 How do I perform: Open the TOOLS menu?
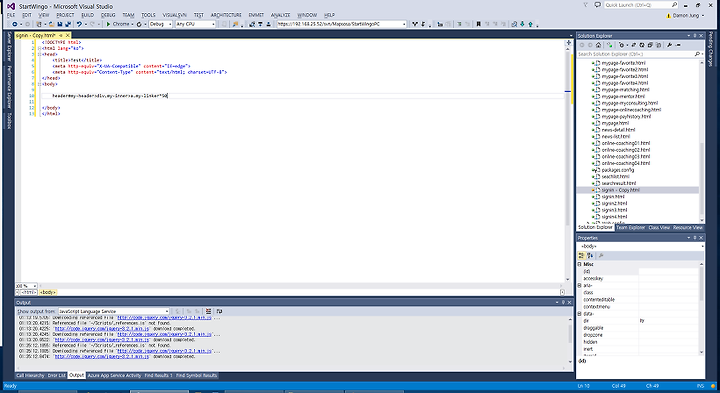[148, 15]
